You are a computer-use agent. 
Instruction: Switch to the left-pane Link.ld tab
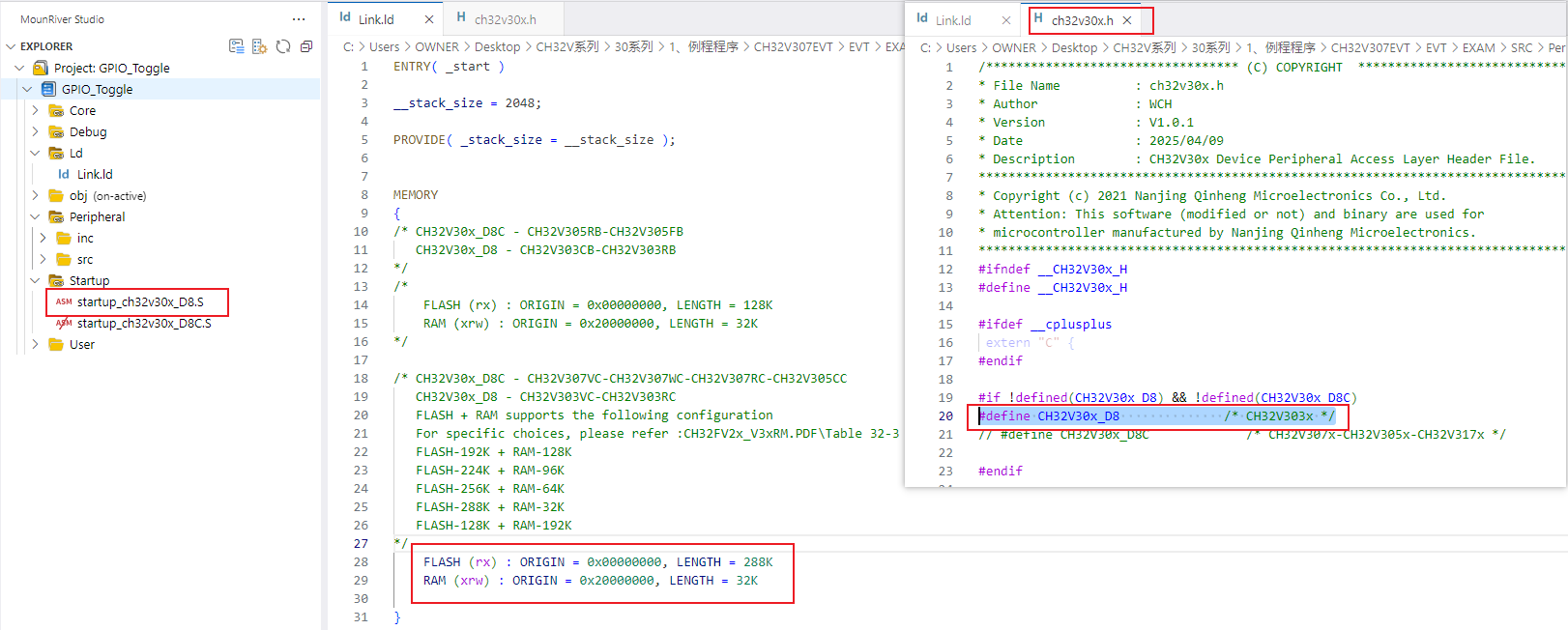tap(386, 19)
